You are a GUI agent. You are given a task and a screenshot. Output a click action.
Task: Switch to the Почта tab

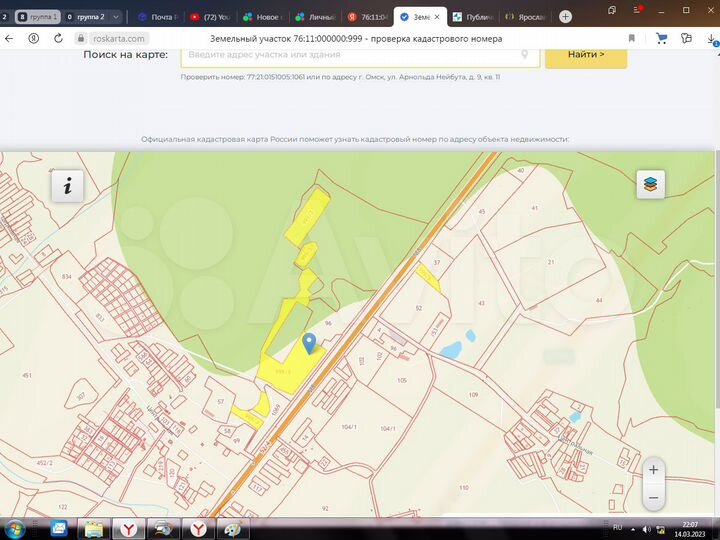click(158, 17)
